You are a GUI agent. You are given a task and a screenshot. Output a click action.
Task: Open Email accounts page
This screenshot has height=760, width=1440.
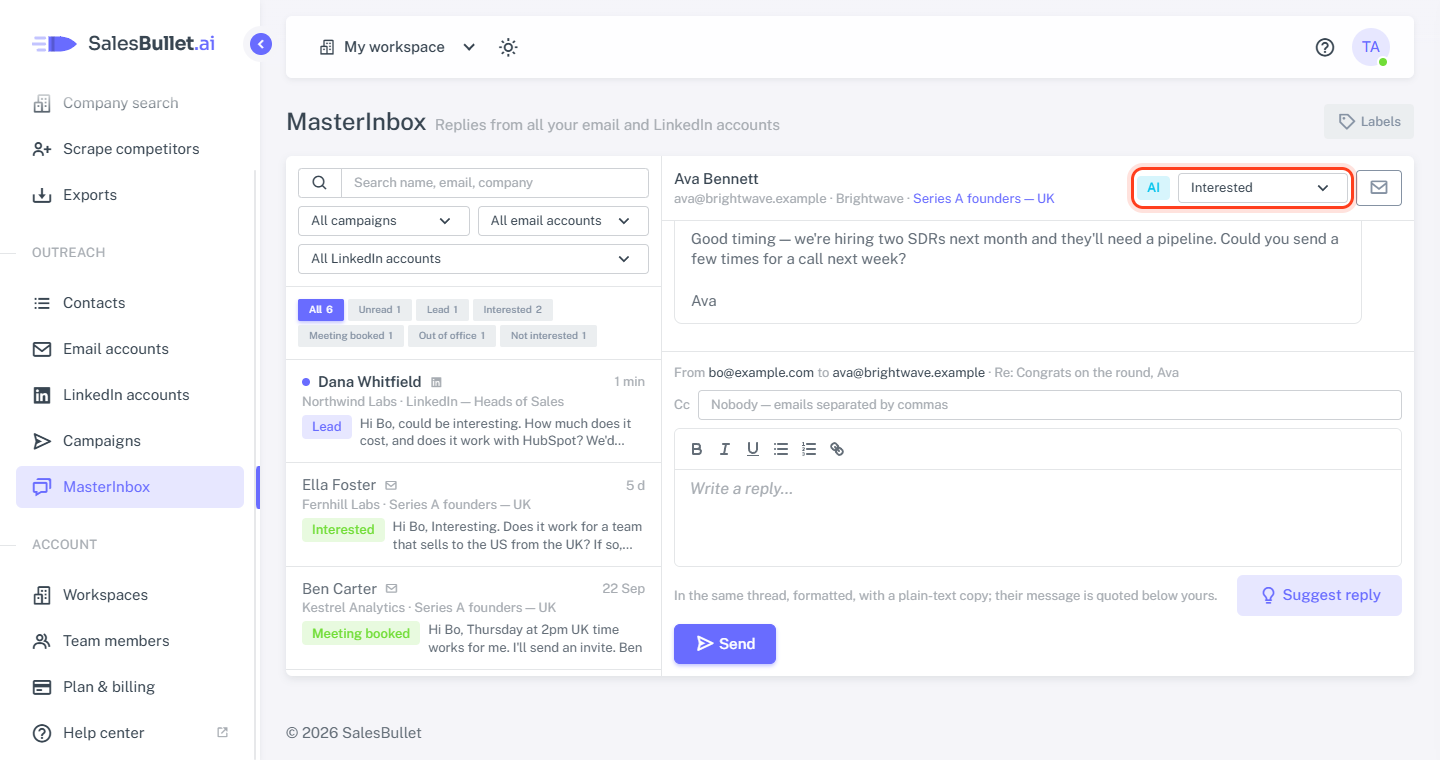(130, 349)
